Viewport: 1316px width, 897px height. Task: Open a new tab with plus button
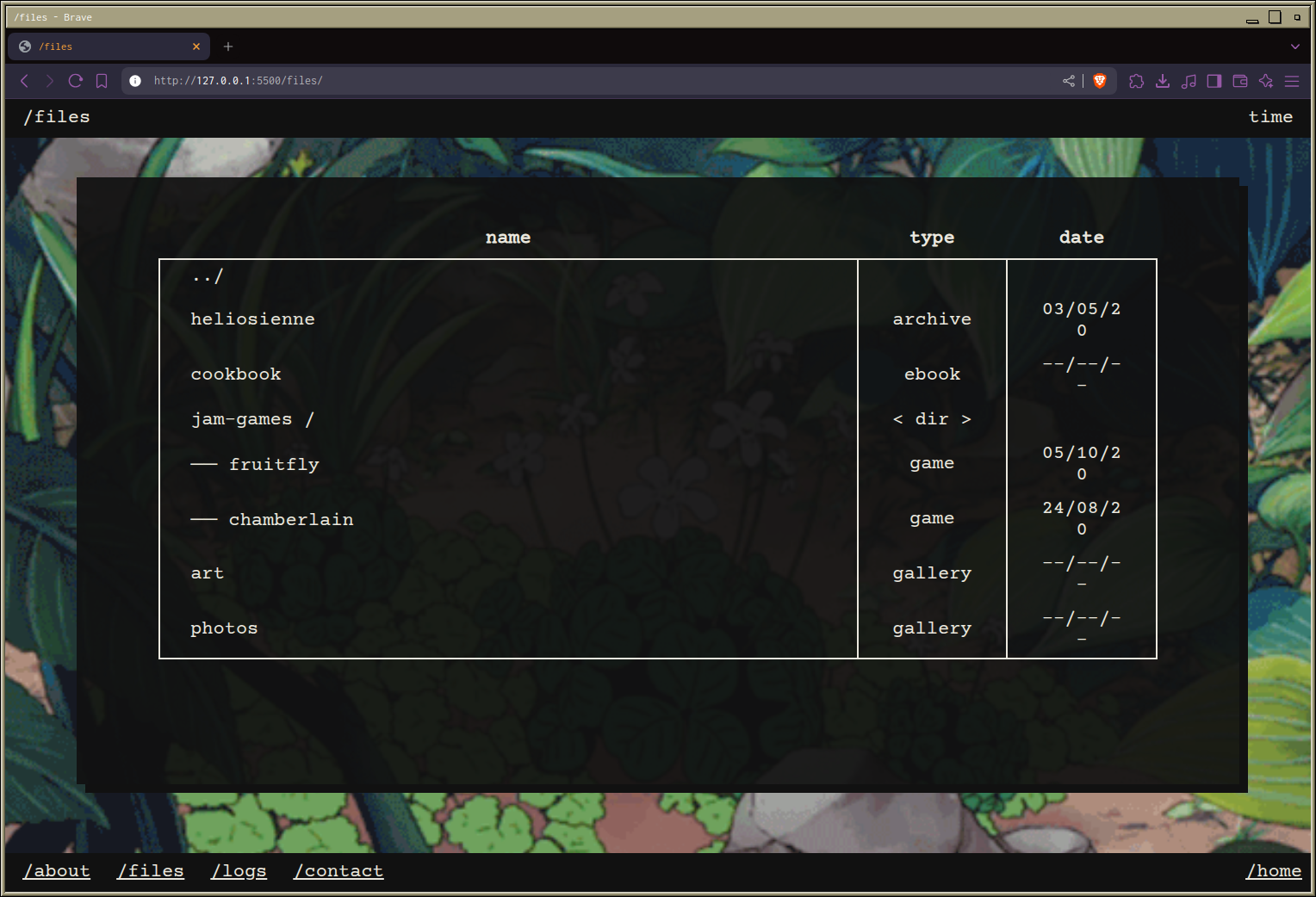pos(228,46)
